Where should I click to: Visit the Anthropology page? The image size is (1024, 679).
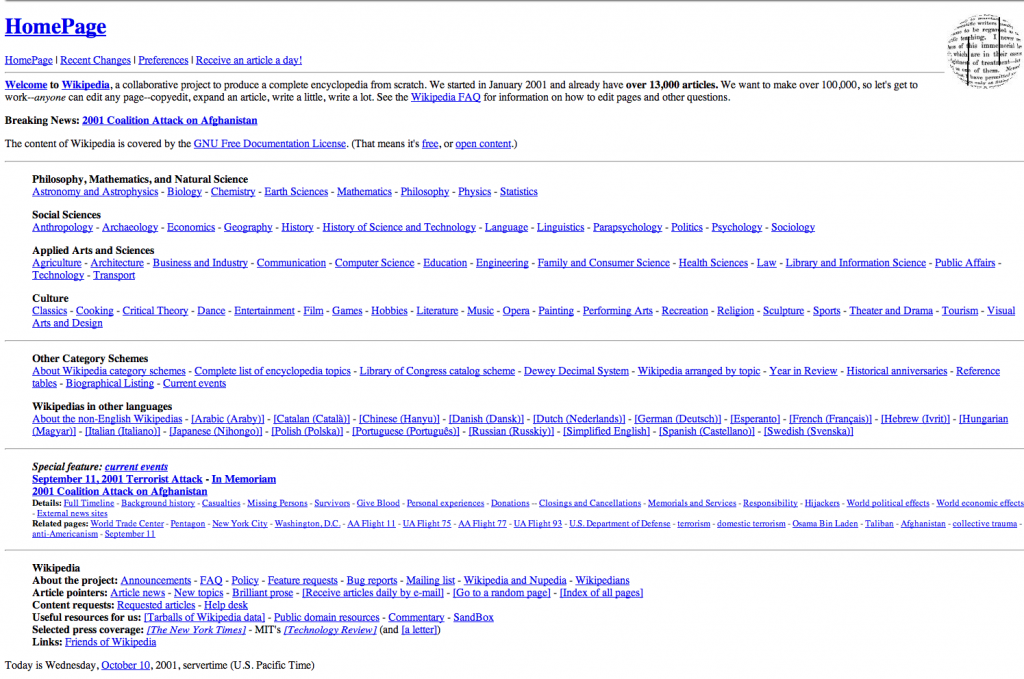pos(63,227)
